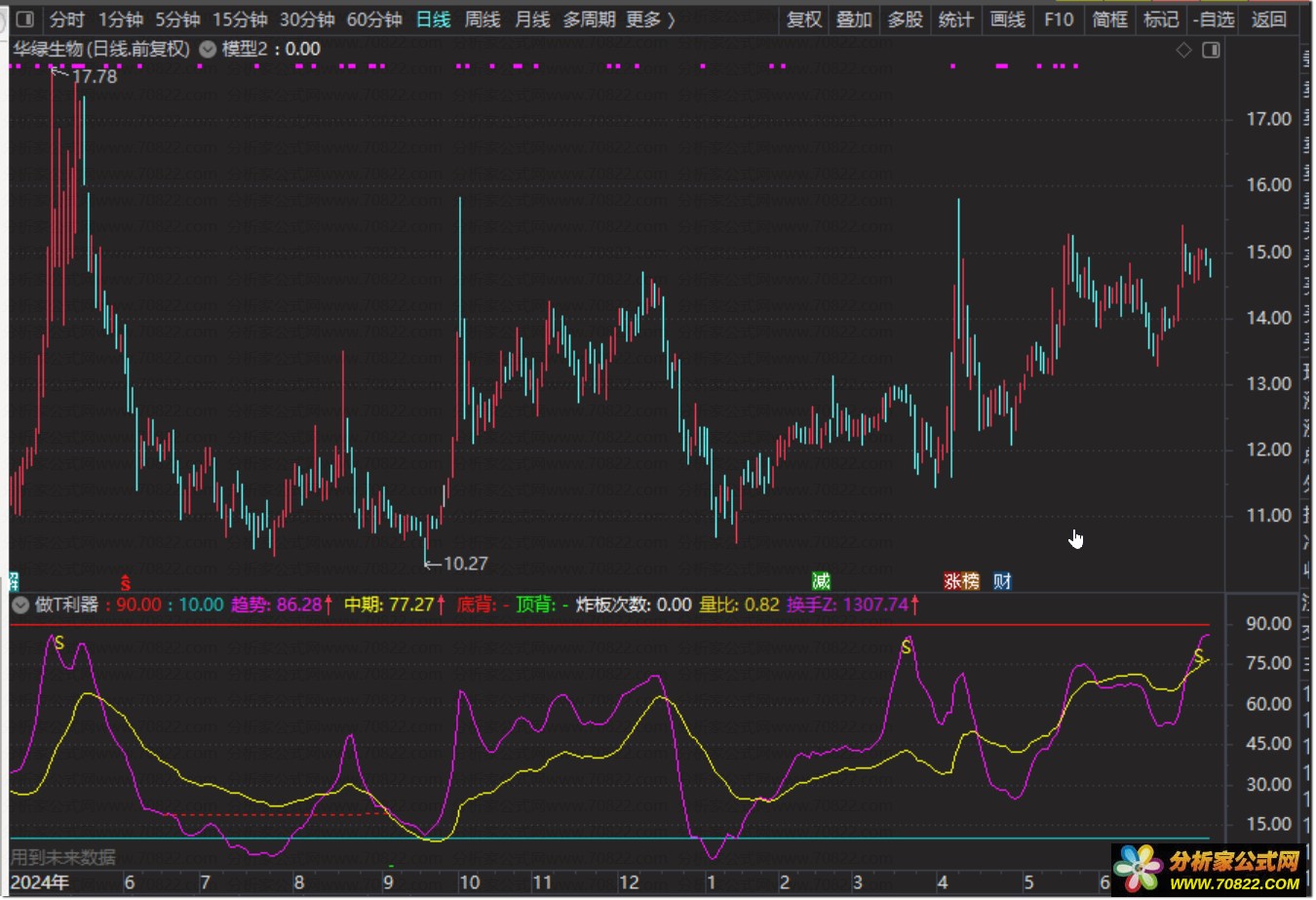Image resolution: width=1316 pixels, height=900 pixels.
Task: Click the 模型2: 0.00 indicator label
Action: point(271,49)
